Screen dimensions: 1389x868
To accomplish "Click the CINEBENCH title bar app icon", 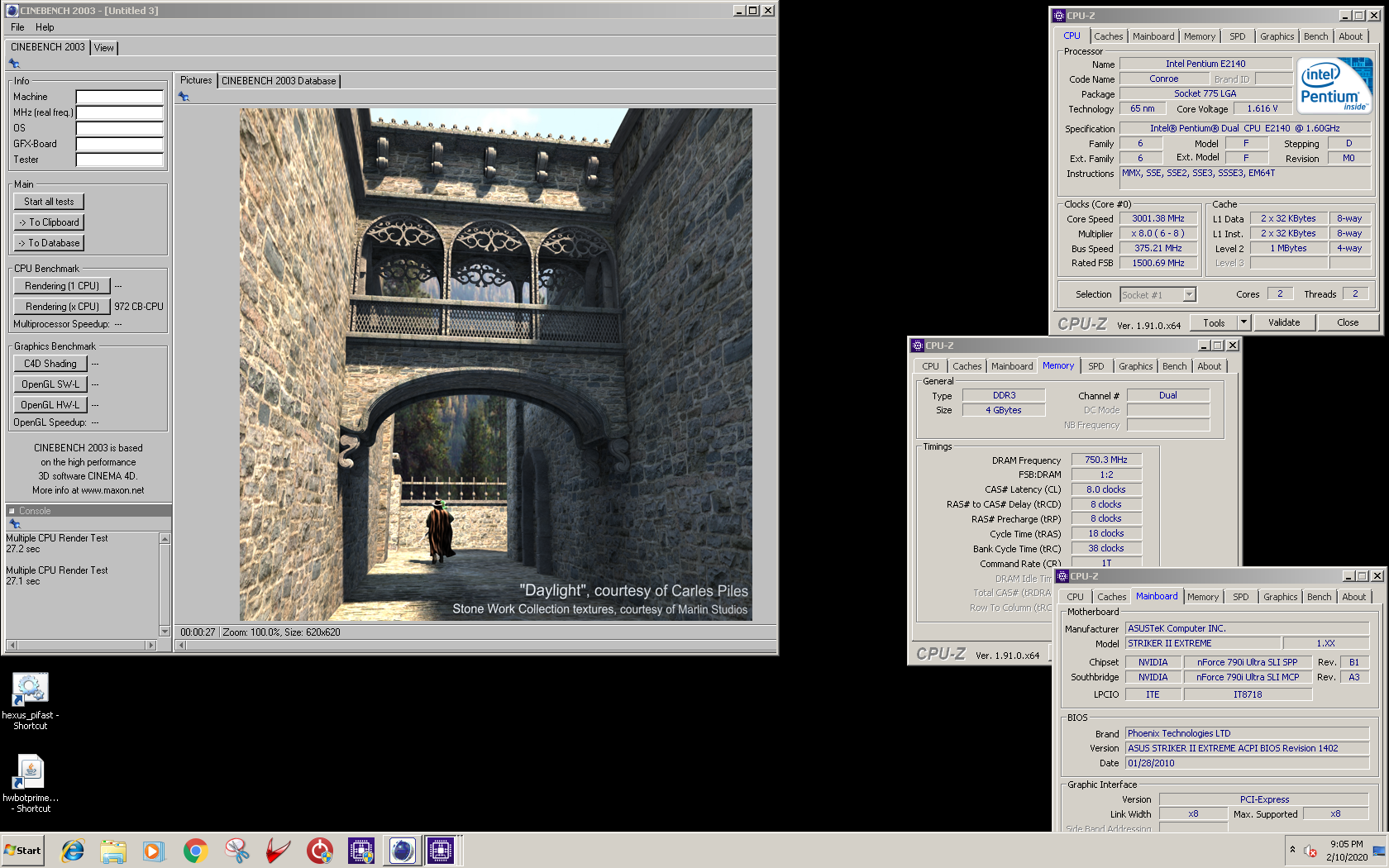I will 12,11.
